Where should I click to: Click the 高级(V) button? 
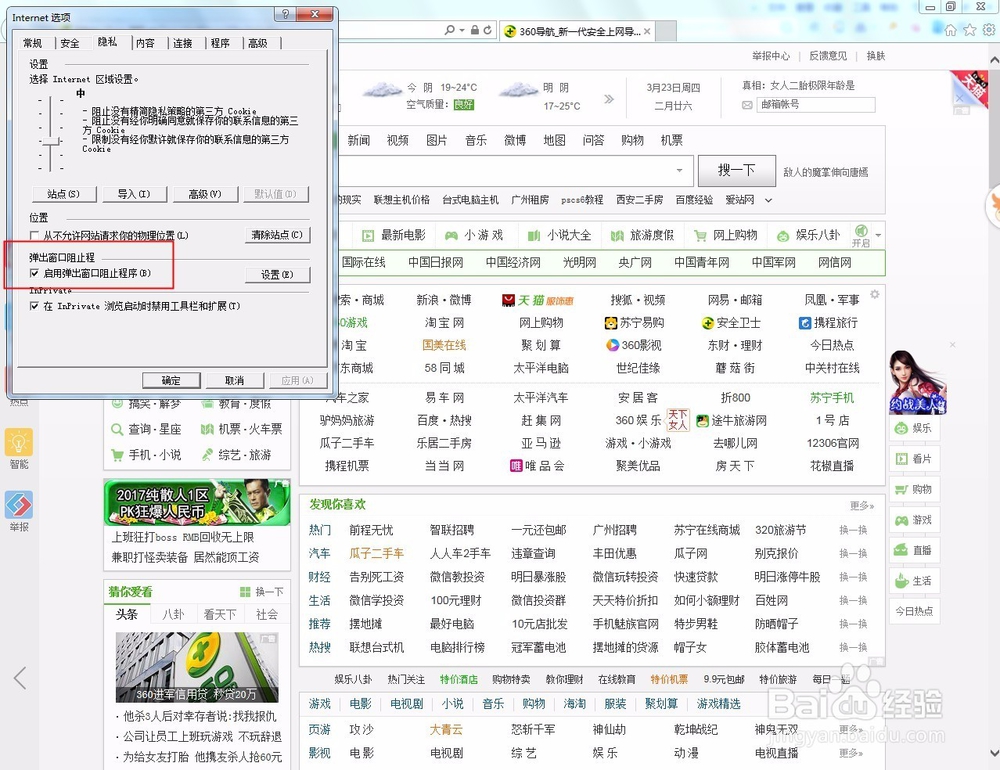[205, 194]
